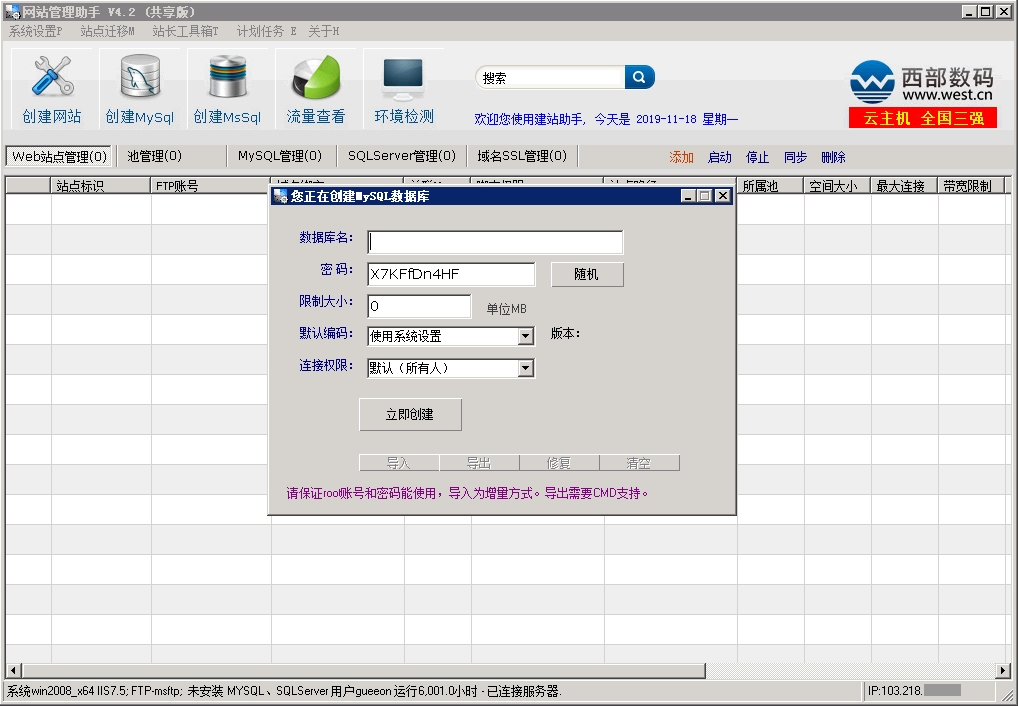The height and width of the screenshot is (706, 1018).
Task: Click the horizontal scrollbar right arrow
Action: click(x=1003, y=670)
